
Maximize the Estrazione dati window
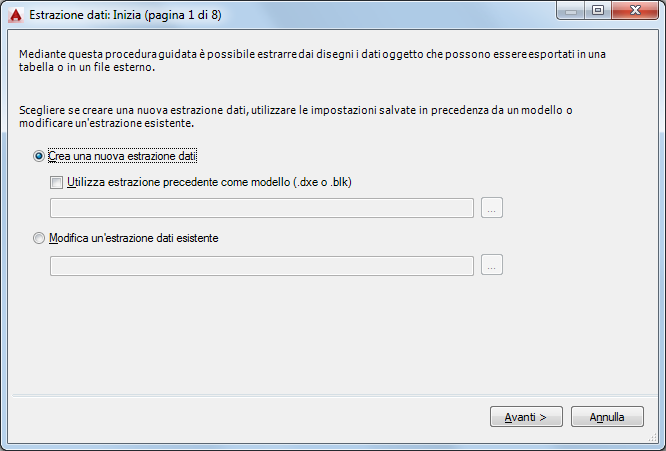[599, 11]
